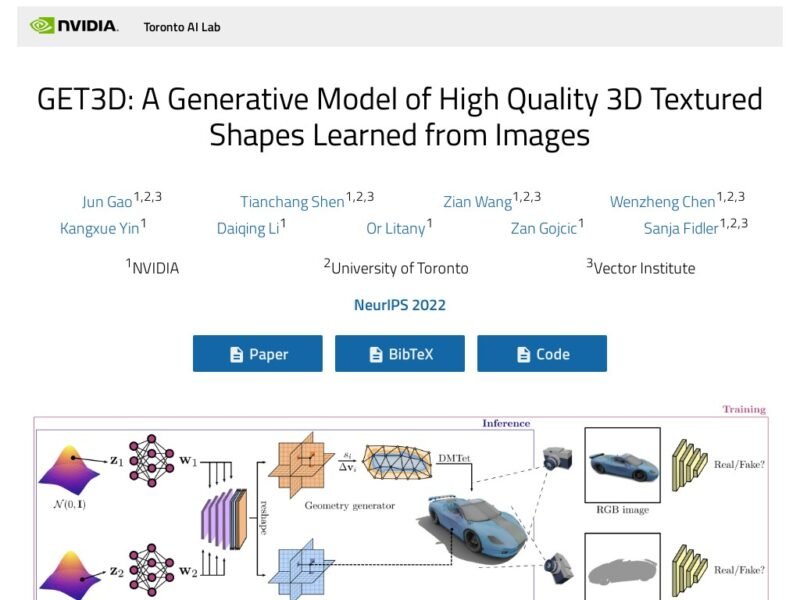Click the NVIDIA logo in header

[74, 26]
